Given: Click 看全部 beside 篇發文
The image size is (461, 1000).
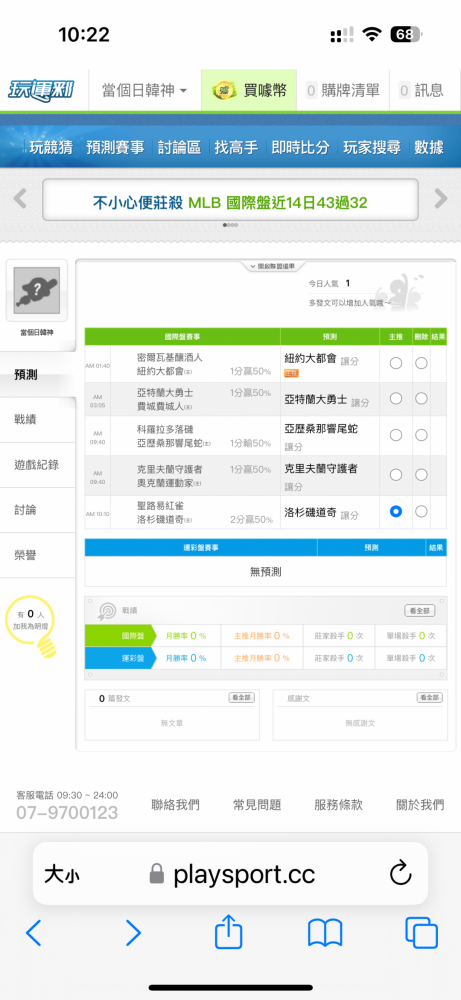Looking at the screenshot, I should tap(242, 698).
